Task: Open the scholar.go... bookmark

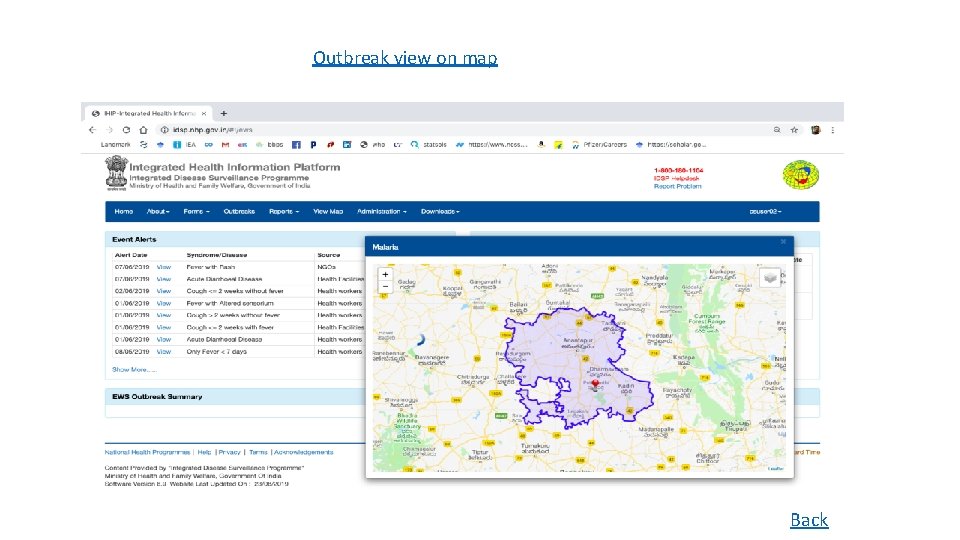Action: pos(671,145)
